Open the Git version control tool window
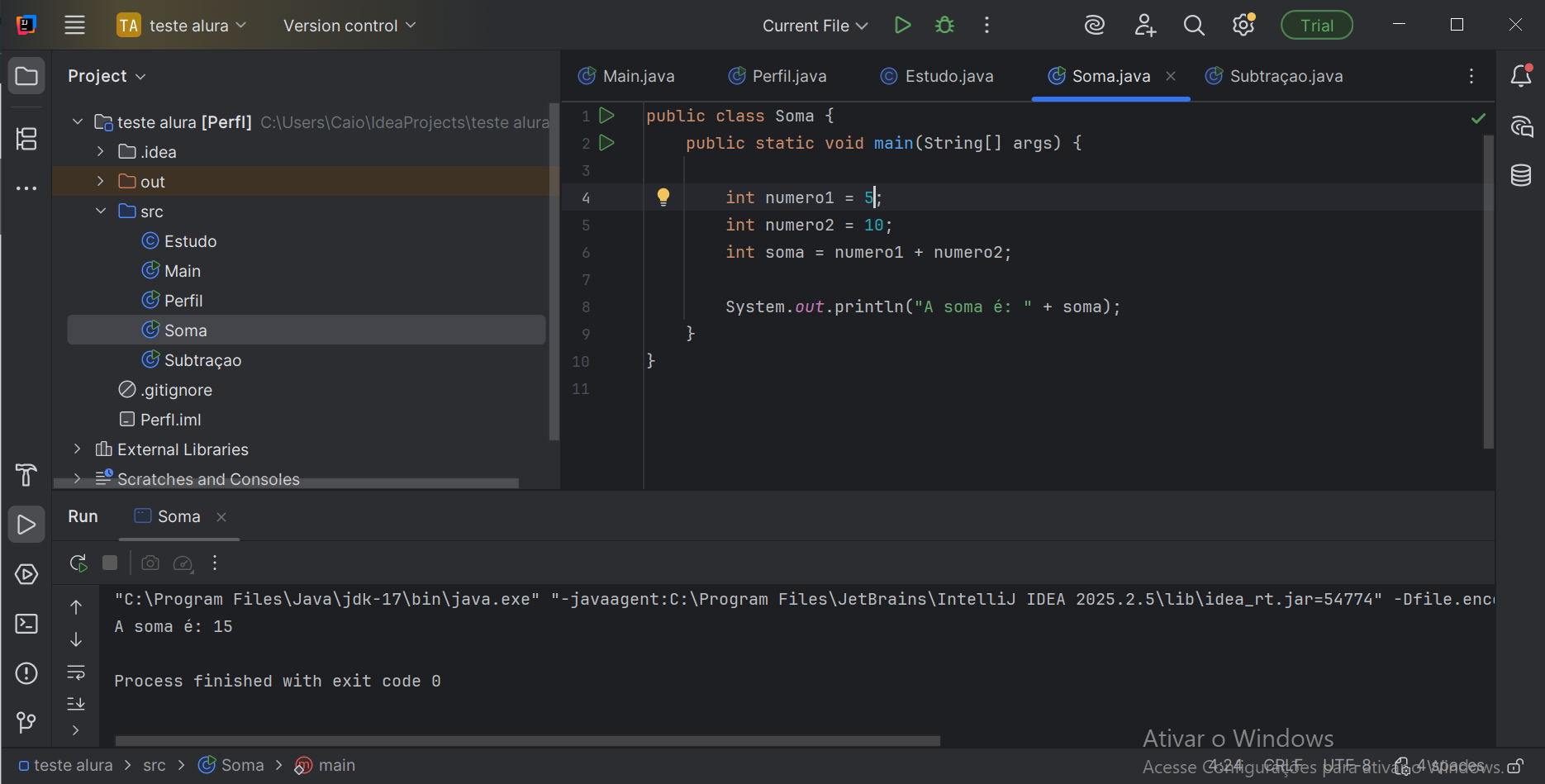 [x=26, y=723]
